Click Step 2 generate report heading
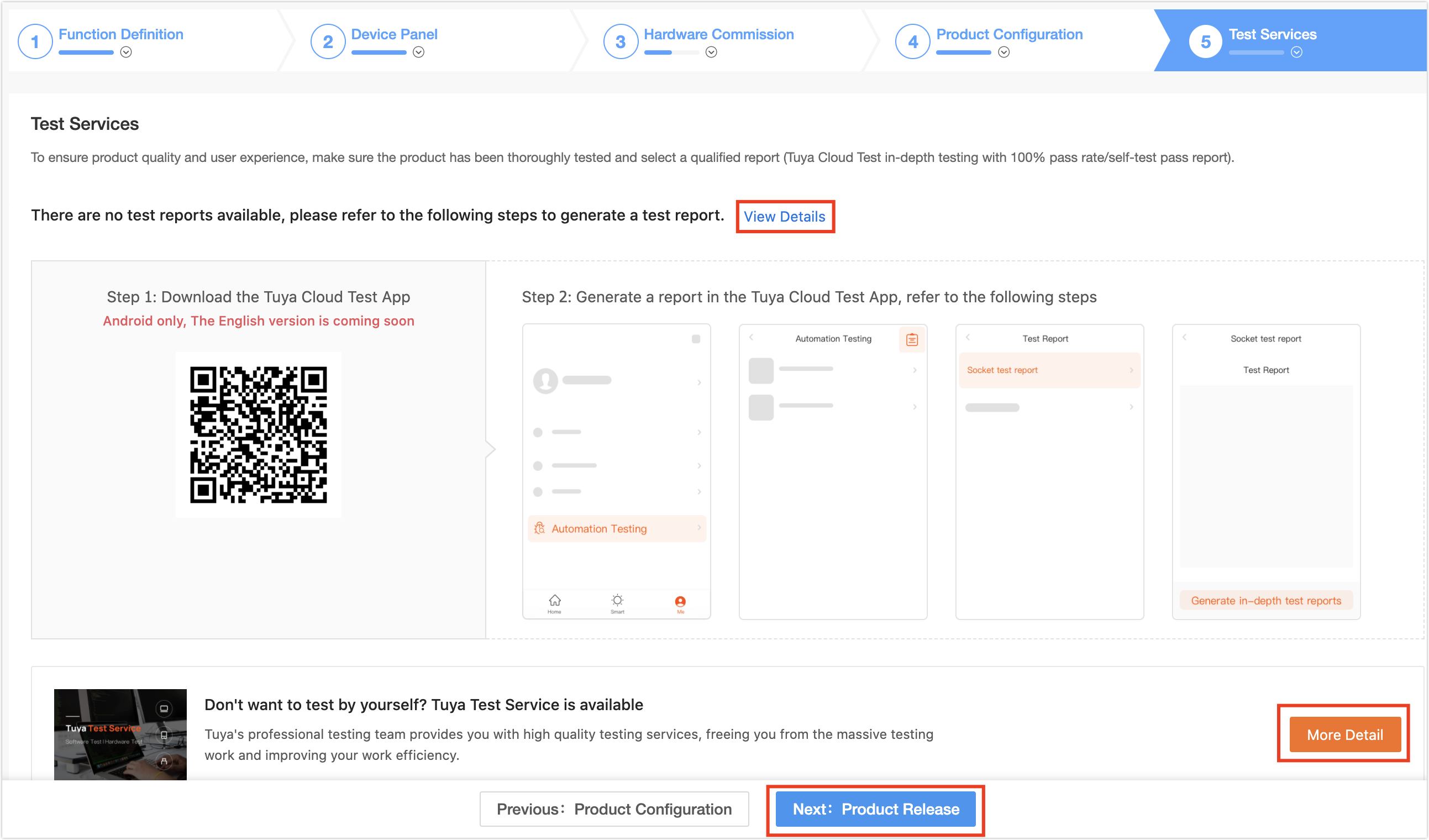Image resolution: width=1429 pixels, height=840 pixels. click(x=809, y=297)
